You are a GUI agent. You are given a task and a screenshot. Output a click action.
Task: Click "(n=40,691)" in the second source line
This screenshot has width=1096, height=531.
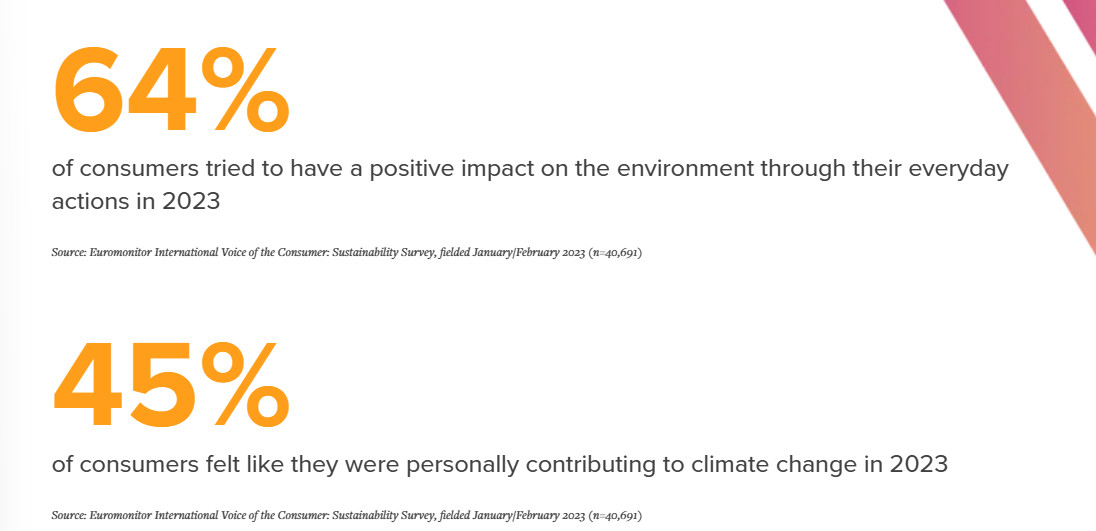(614, 516)
